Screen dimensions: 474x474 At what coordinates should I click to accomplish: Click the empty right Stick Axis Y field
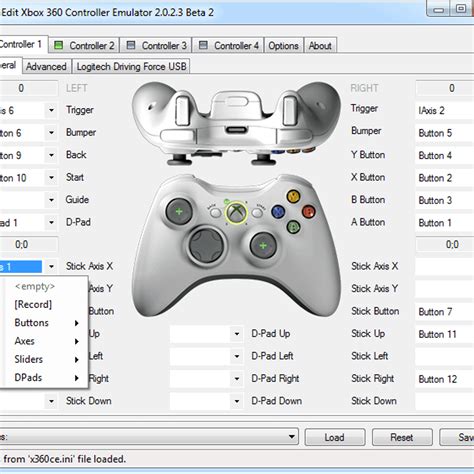445,289
